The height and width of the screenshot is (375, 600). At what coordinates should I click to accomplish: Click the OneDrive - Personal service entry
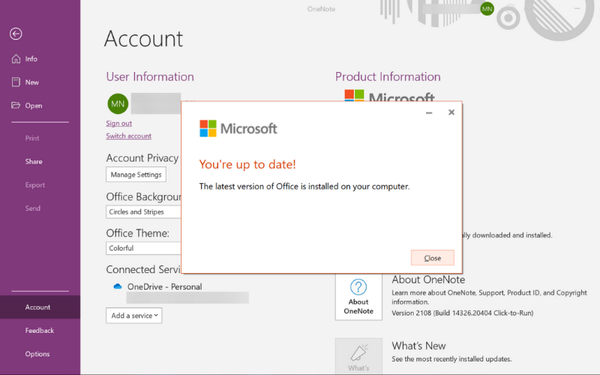165,287
